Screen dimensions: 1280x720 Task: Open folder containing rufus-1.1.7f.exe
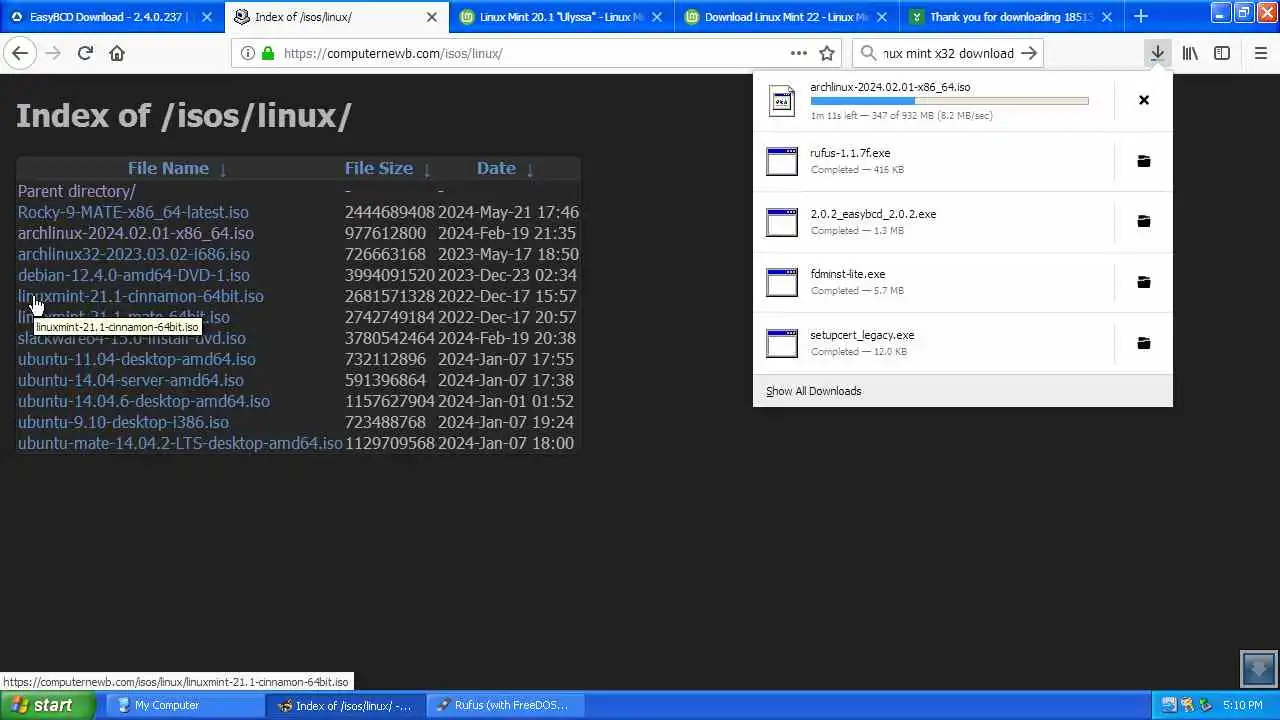1144,161
